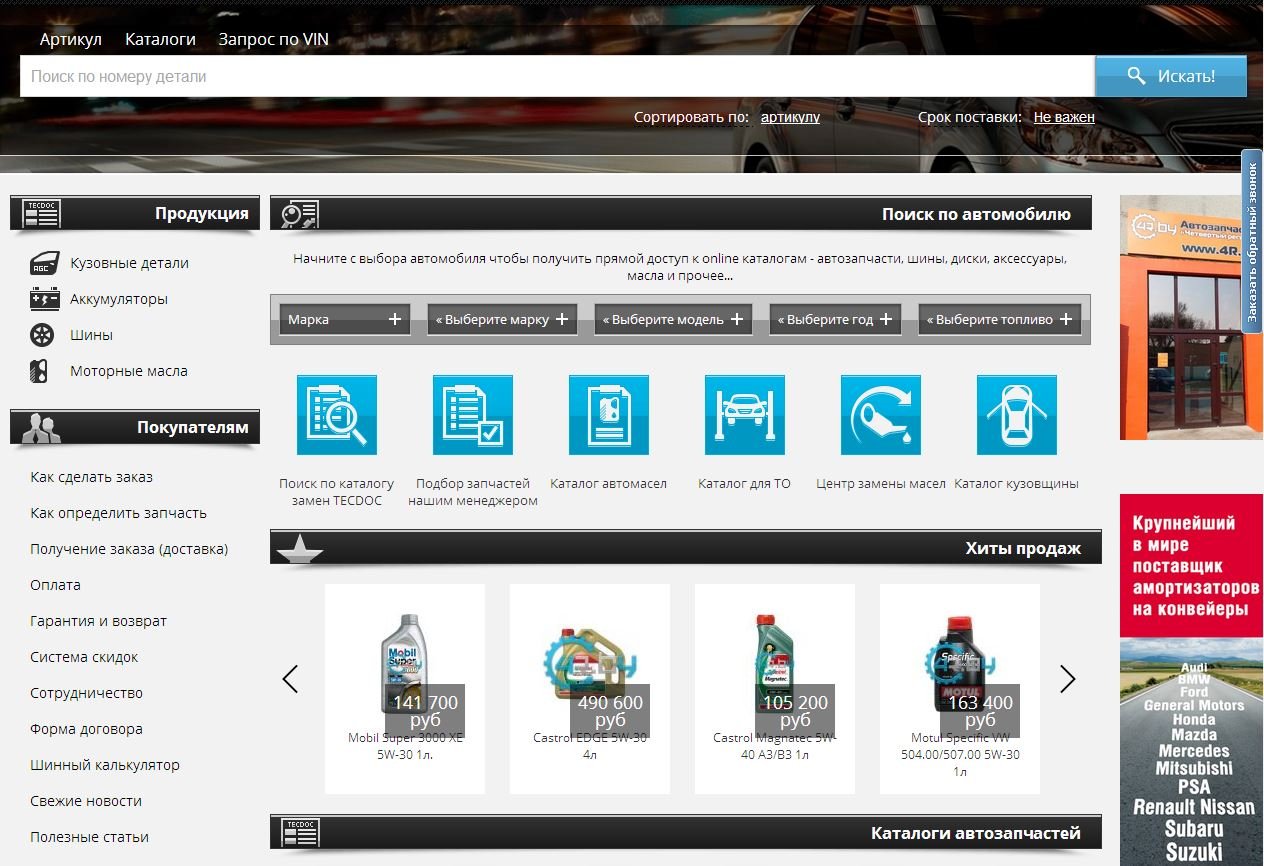Show previous bestsellers with left arrow
Viewport: 1264px width, 866px height.
click(290, 680)
